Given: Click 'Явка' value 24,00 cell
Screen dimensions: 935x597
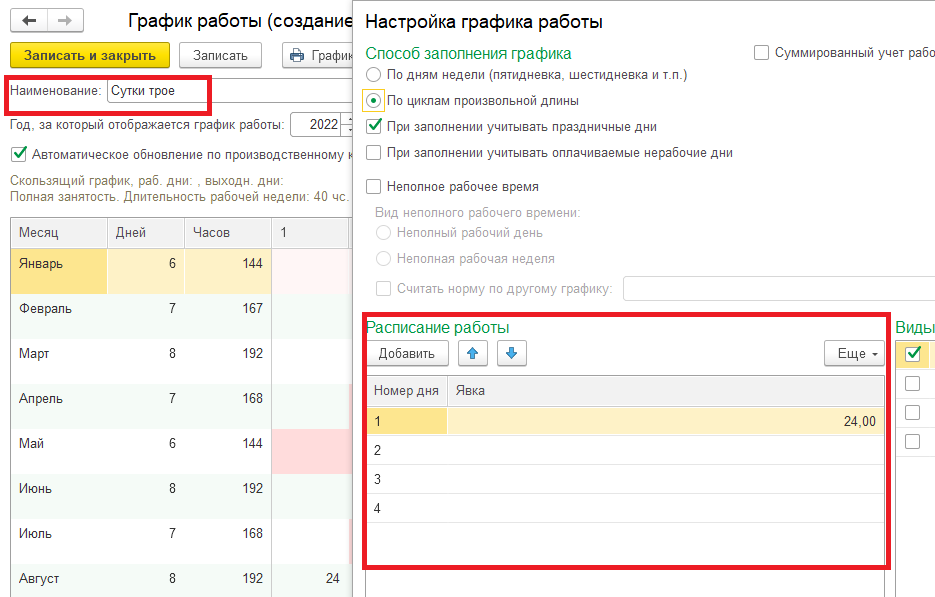Looking at the screenshot, I should click(x=665, y=421).
